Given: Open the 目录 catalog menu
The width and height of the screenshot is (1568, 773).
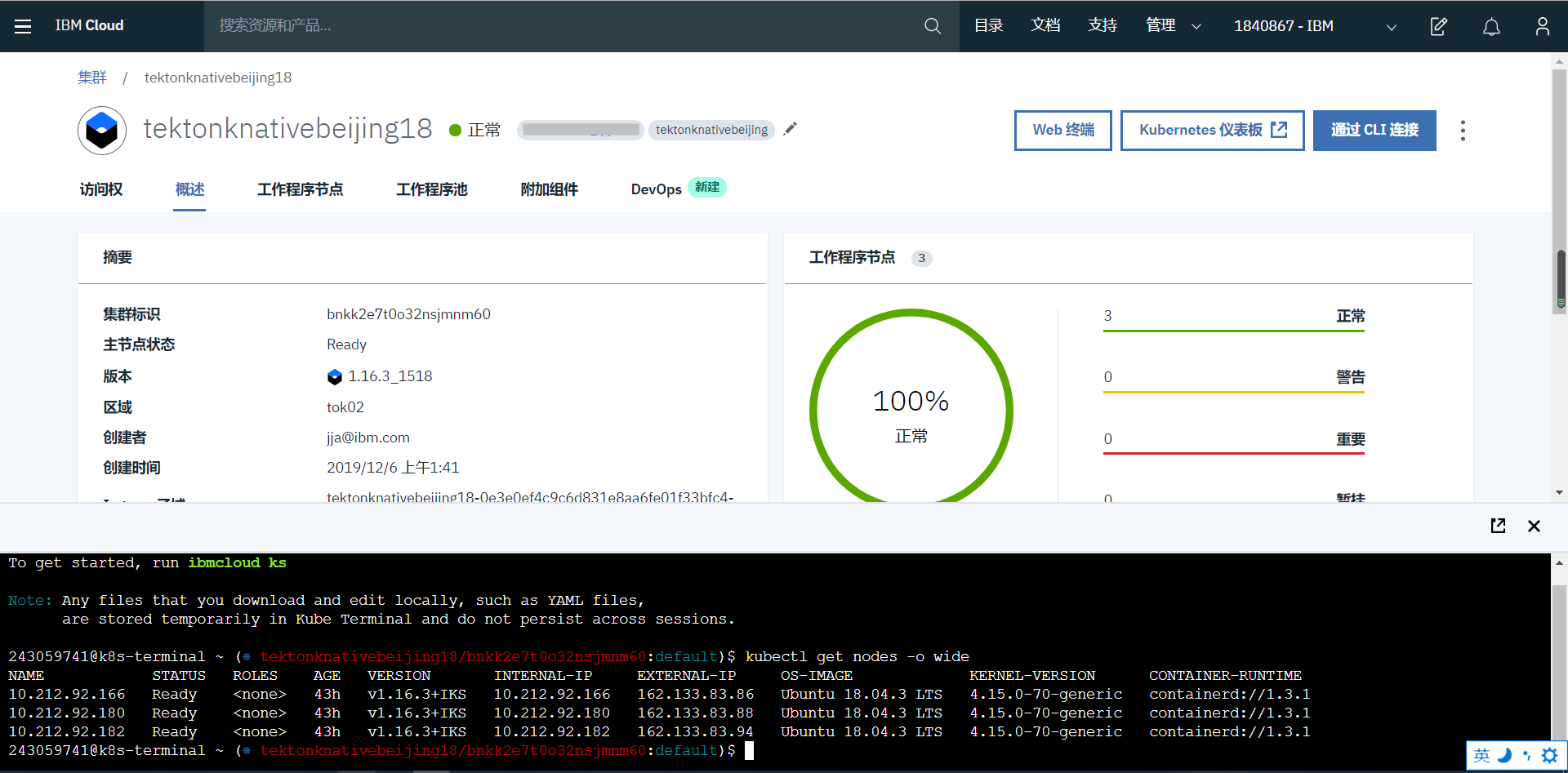Looking at the screenshot, I should tap(988, 26).
